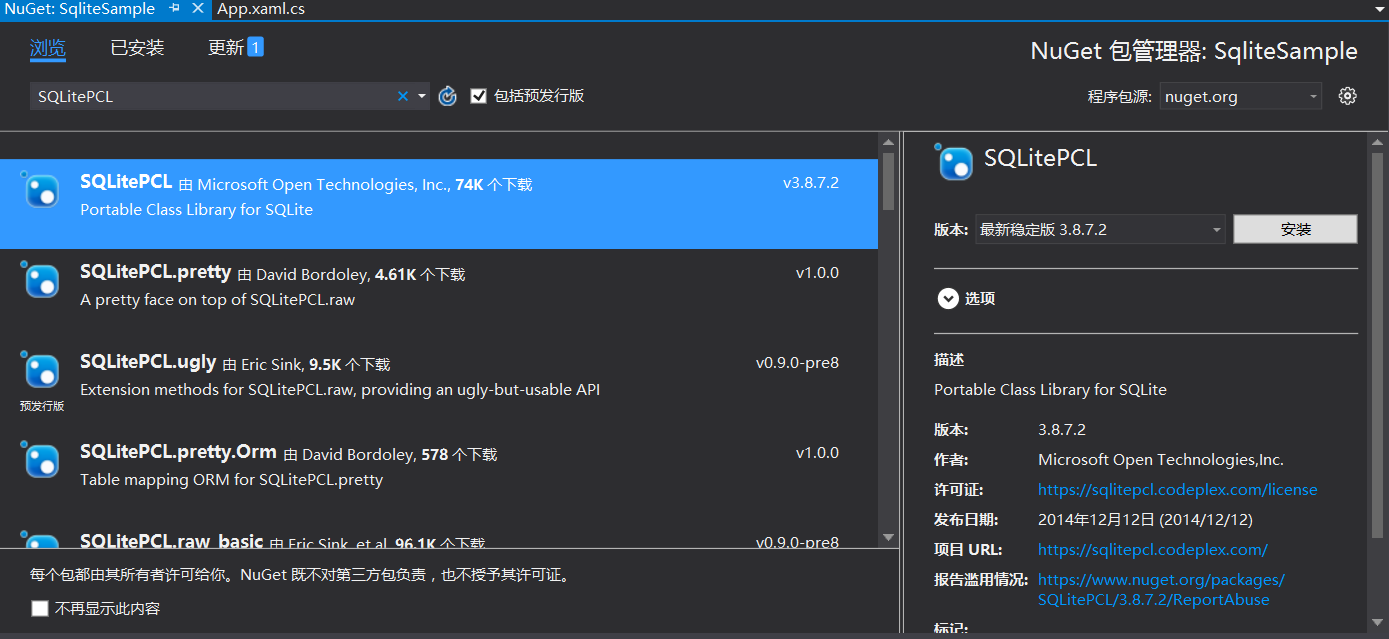Open the 浏览 (Browse) tab
Screen dimensions: 1389x639
point(48,48)
